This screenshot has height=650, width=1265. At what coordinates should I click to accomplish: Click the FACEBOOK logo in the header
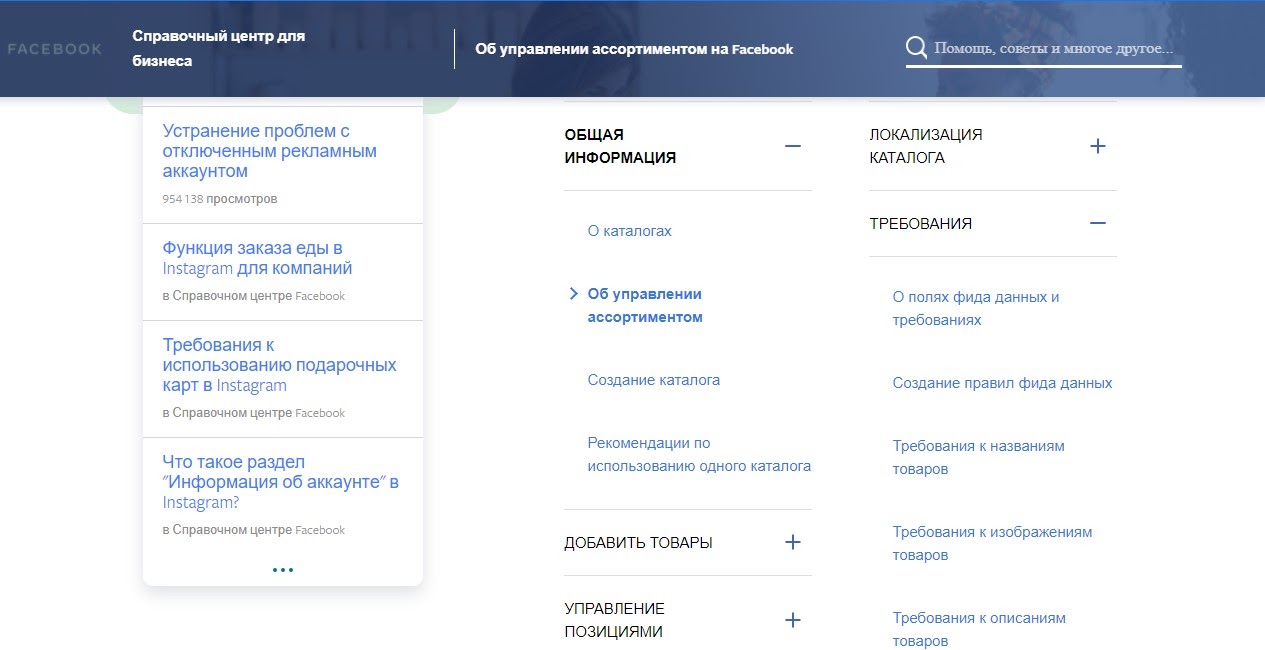click(x=55, y=47)
